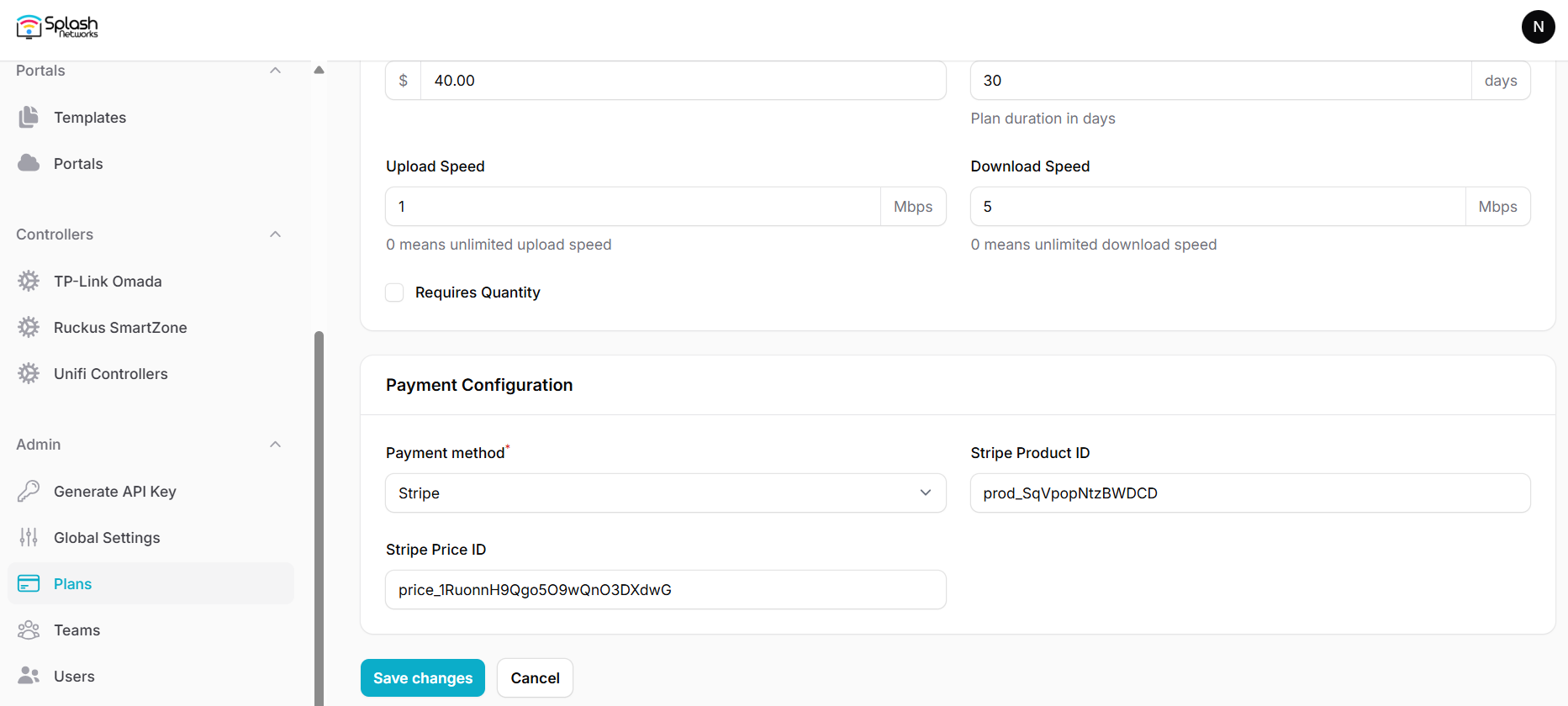
Task: Click the Plans credit card icon
Action: pyautogui.click(x=29, y=584)
